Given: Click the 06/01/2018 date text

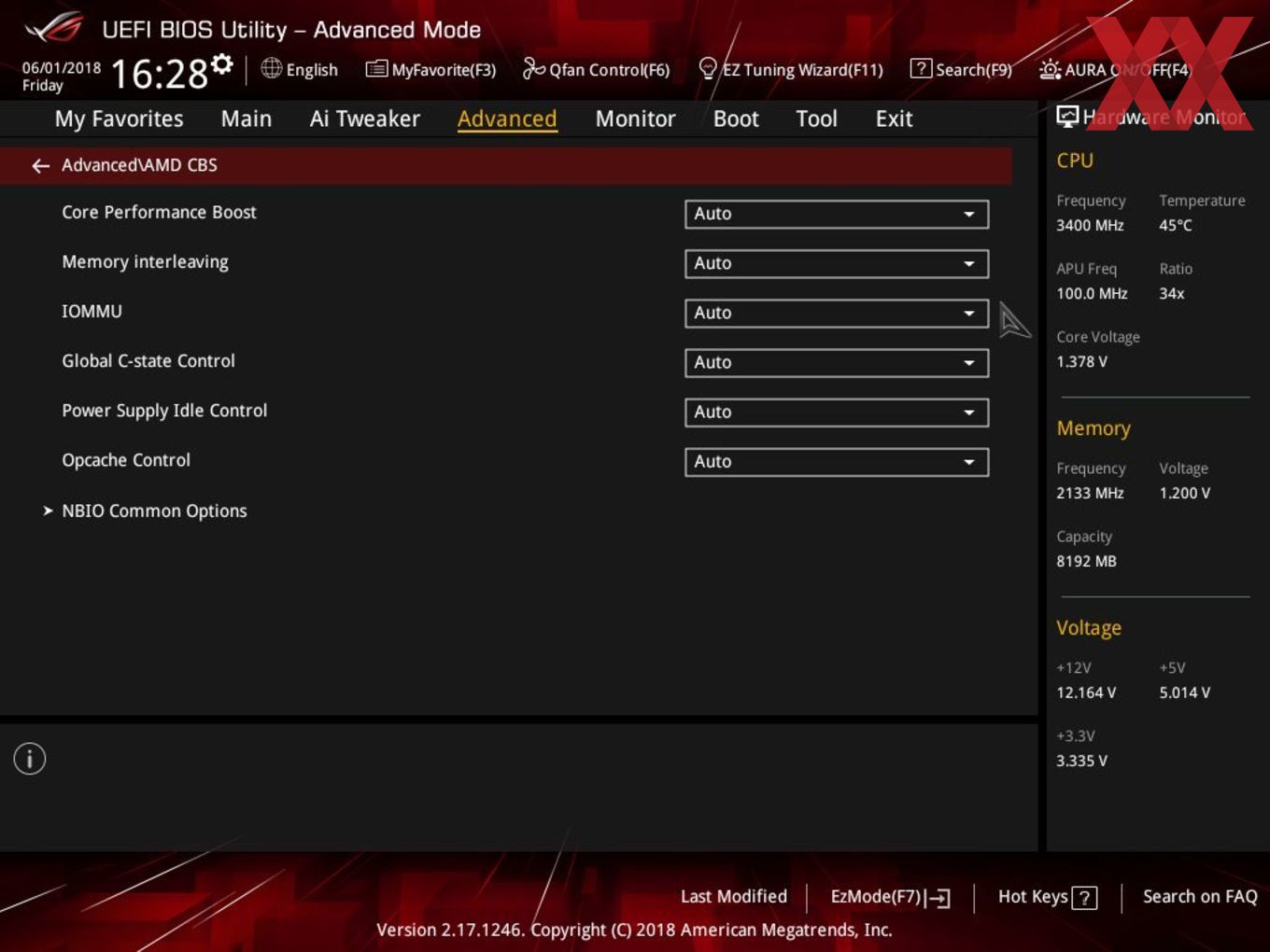Looking at the screenshot, I should 62,68.
